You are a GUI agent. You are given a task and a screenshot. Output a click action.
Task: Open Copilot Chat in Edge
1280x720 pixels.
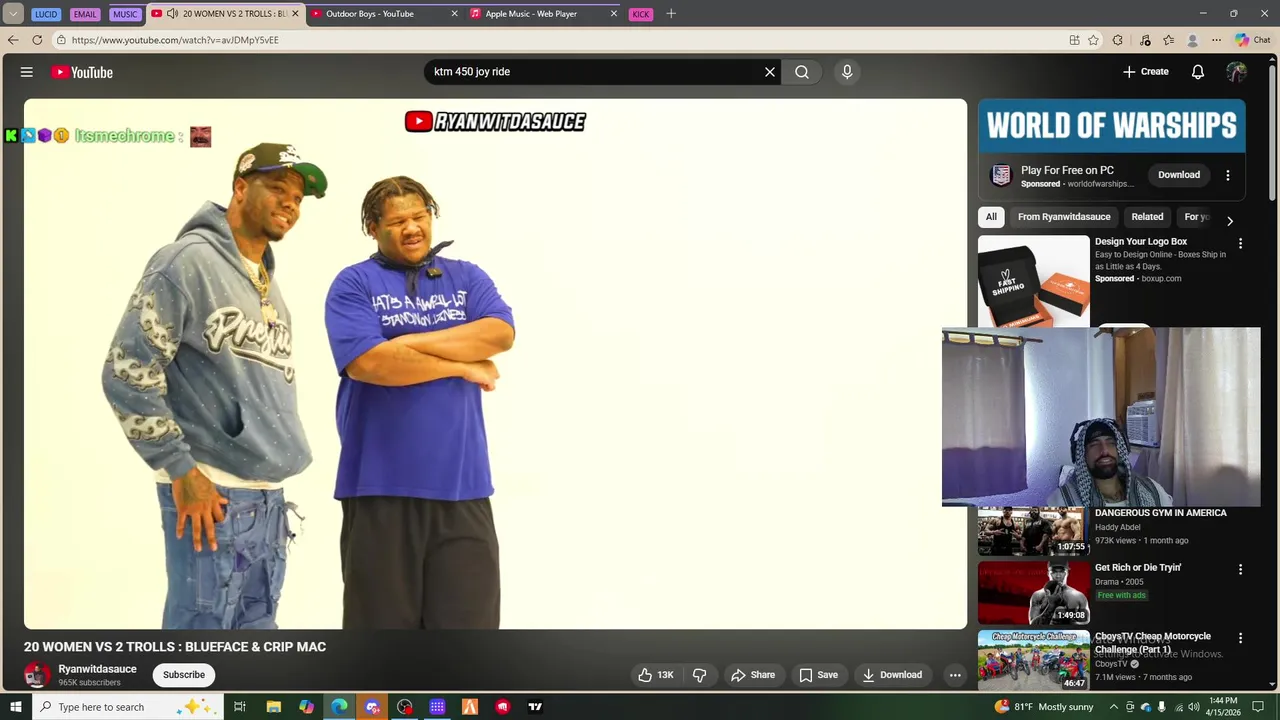coord(1252,40)
